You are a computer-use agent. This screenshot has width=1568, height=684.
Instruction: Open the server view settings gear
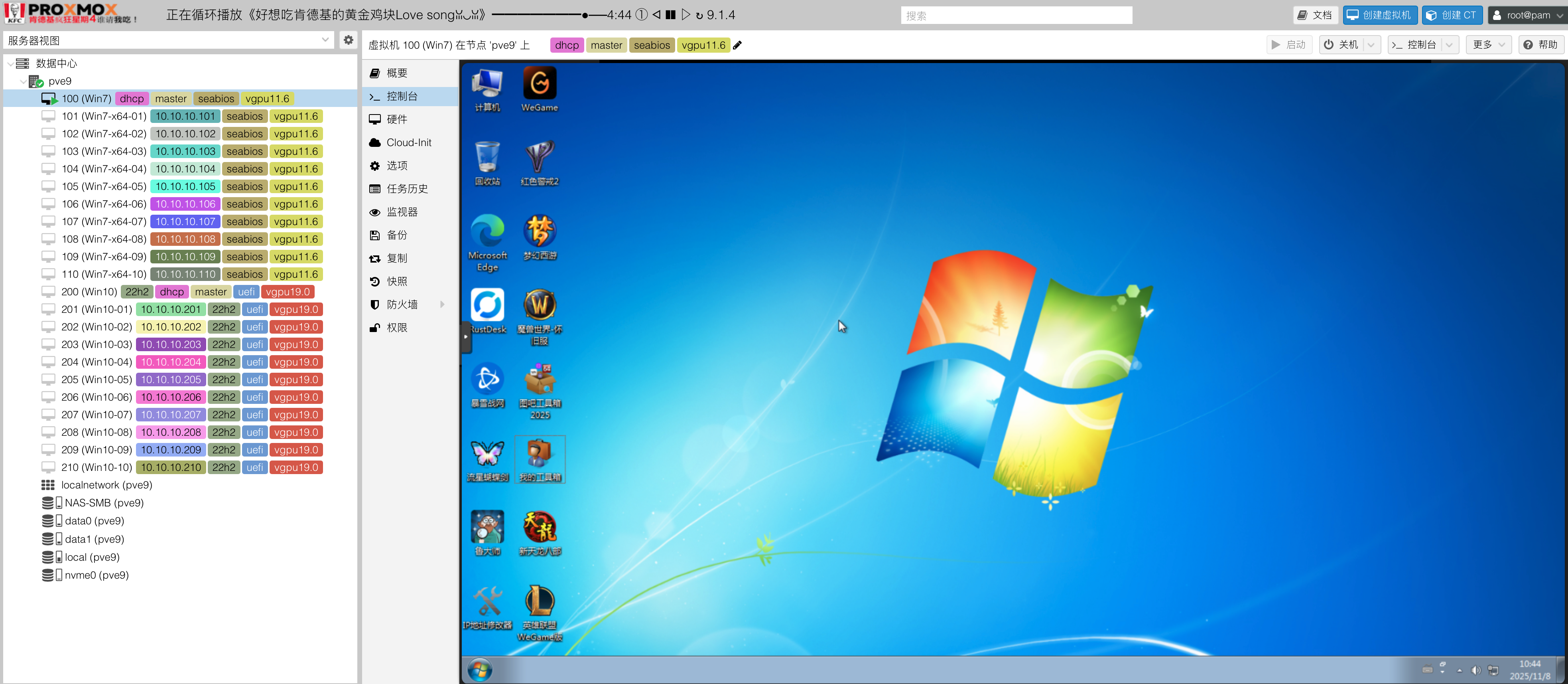(348, 40)
